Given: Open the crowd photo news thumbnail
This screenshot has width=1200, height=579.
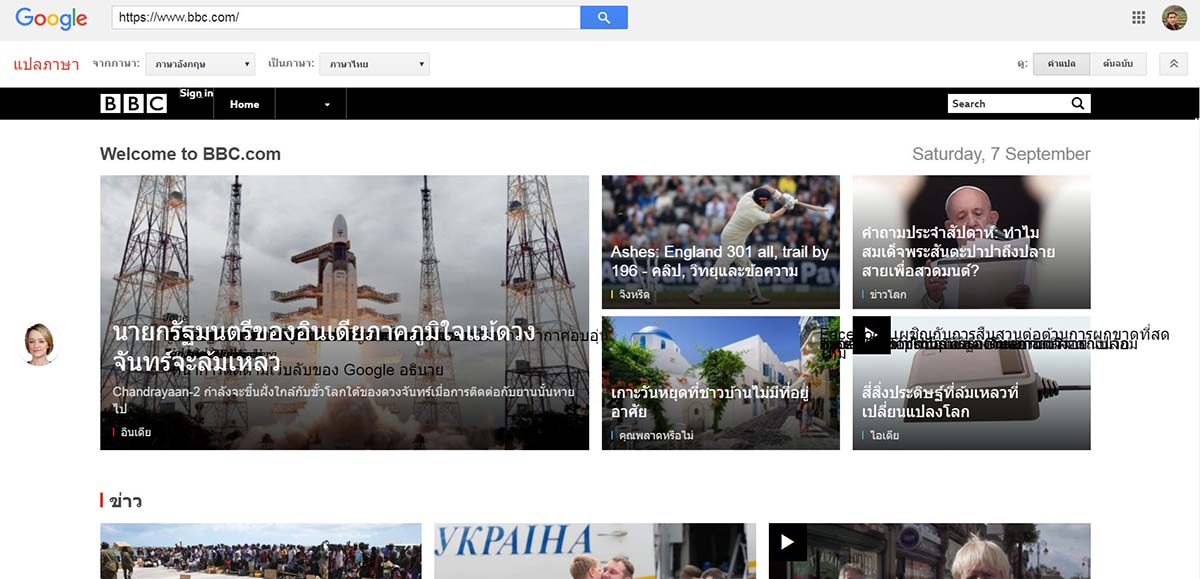Looking at the screenshot, I should click(261, 551).
